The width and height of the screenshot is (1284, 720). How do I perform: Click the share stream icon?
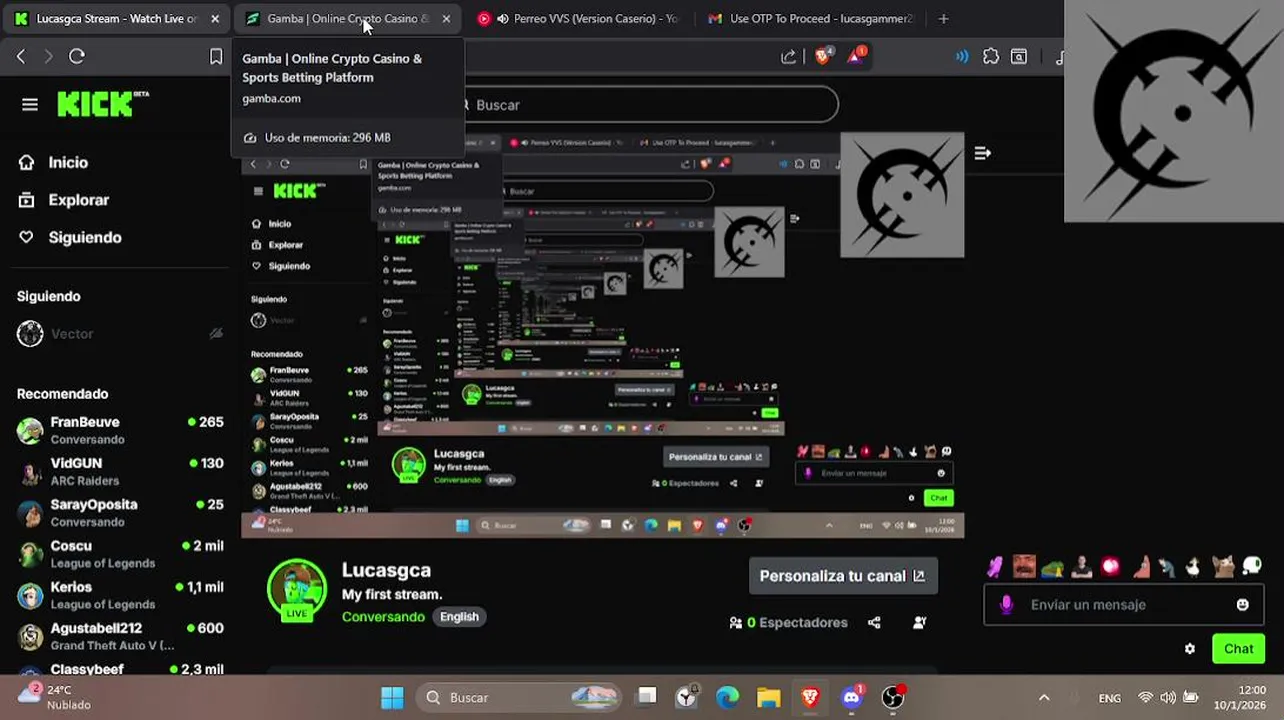coord(874,623)
